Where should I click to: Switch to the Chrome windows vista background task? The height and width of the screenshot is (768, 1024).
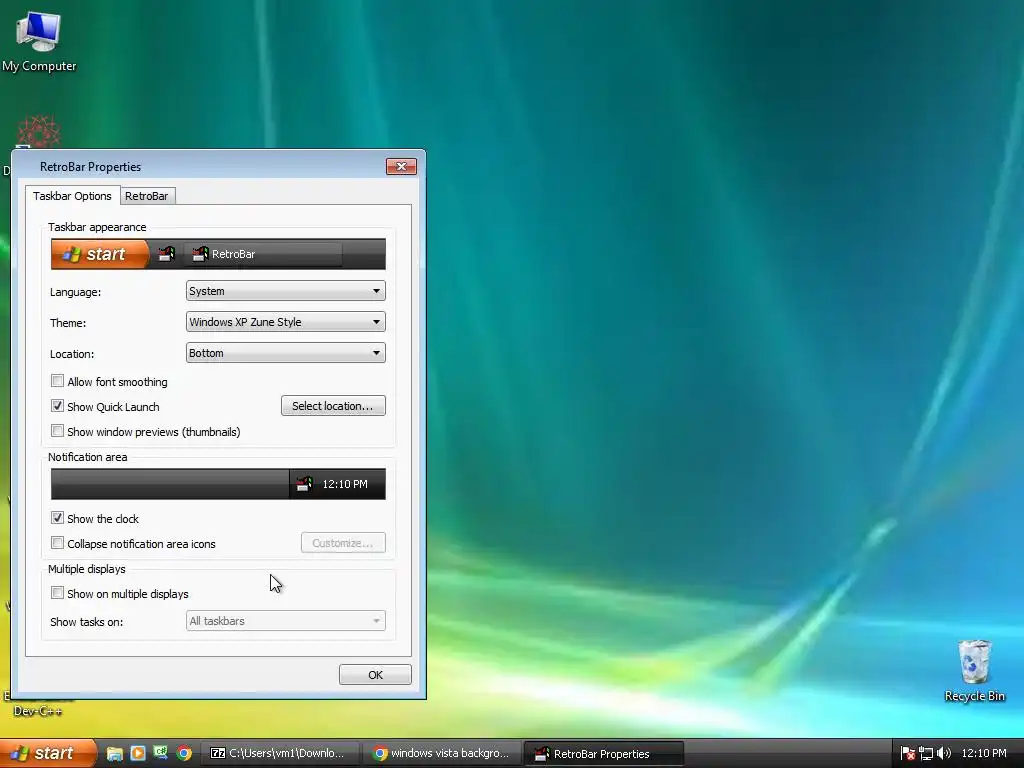(x=443, y=754)
